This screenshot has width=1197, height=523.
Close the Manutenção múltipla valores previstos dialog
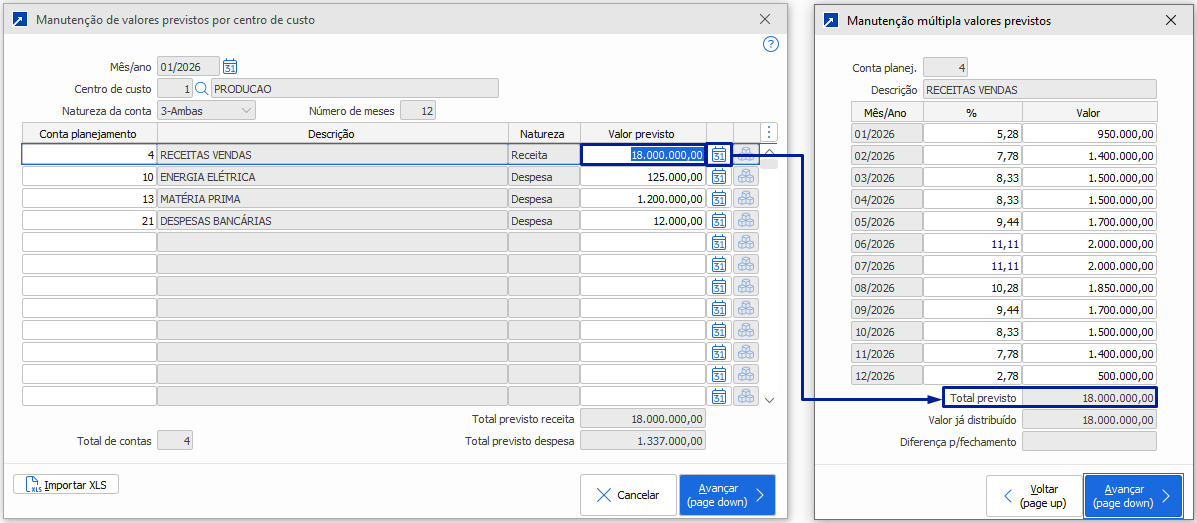point(1171,20)
